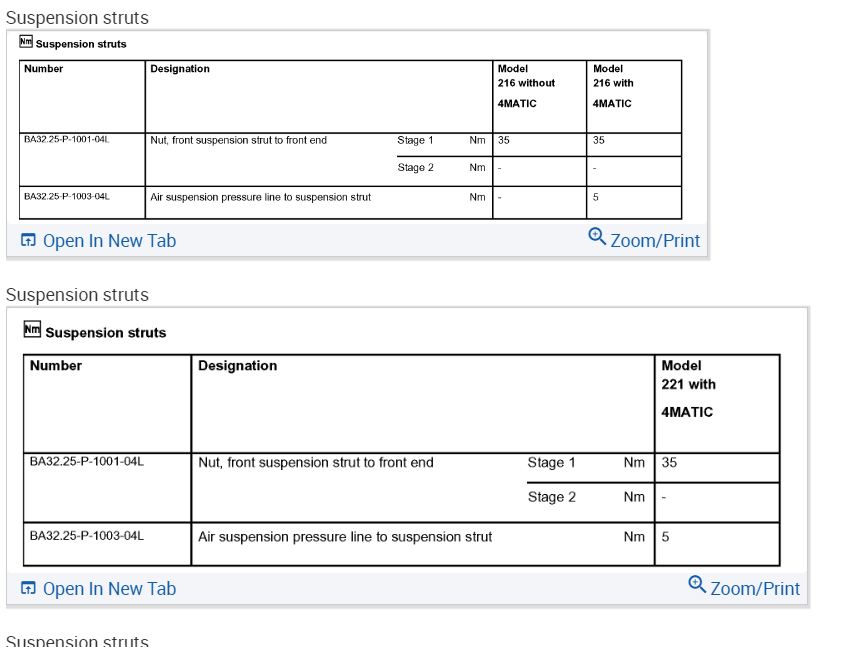Click BA32.25-P-1003-04L in the Model 221 table
The height and width of the screenshot is (647, 852).
[x=87, y=536]
